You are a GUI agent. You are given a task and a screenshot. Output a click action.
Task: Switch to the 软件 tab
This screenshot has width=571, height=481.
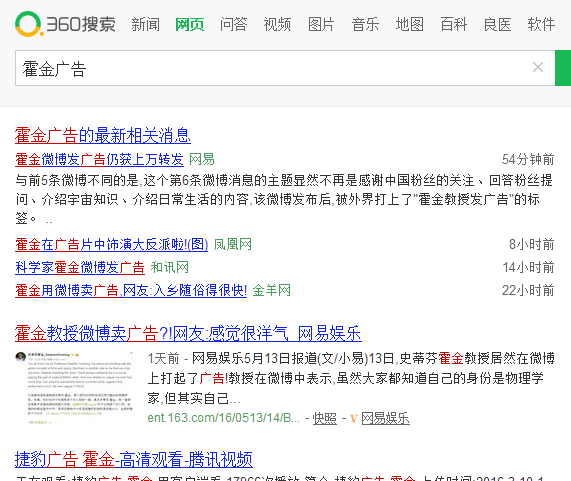542,25
